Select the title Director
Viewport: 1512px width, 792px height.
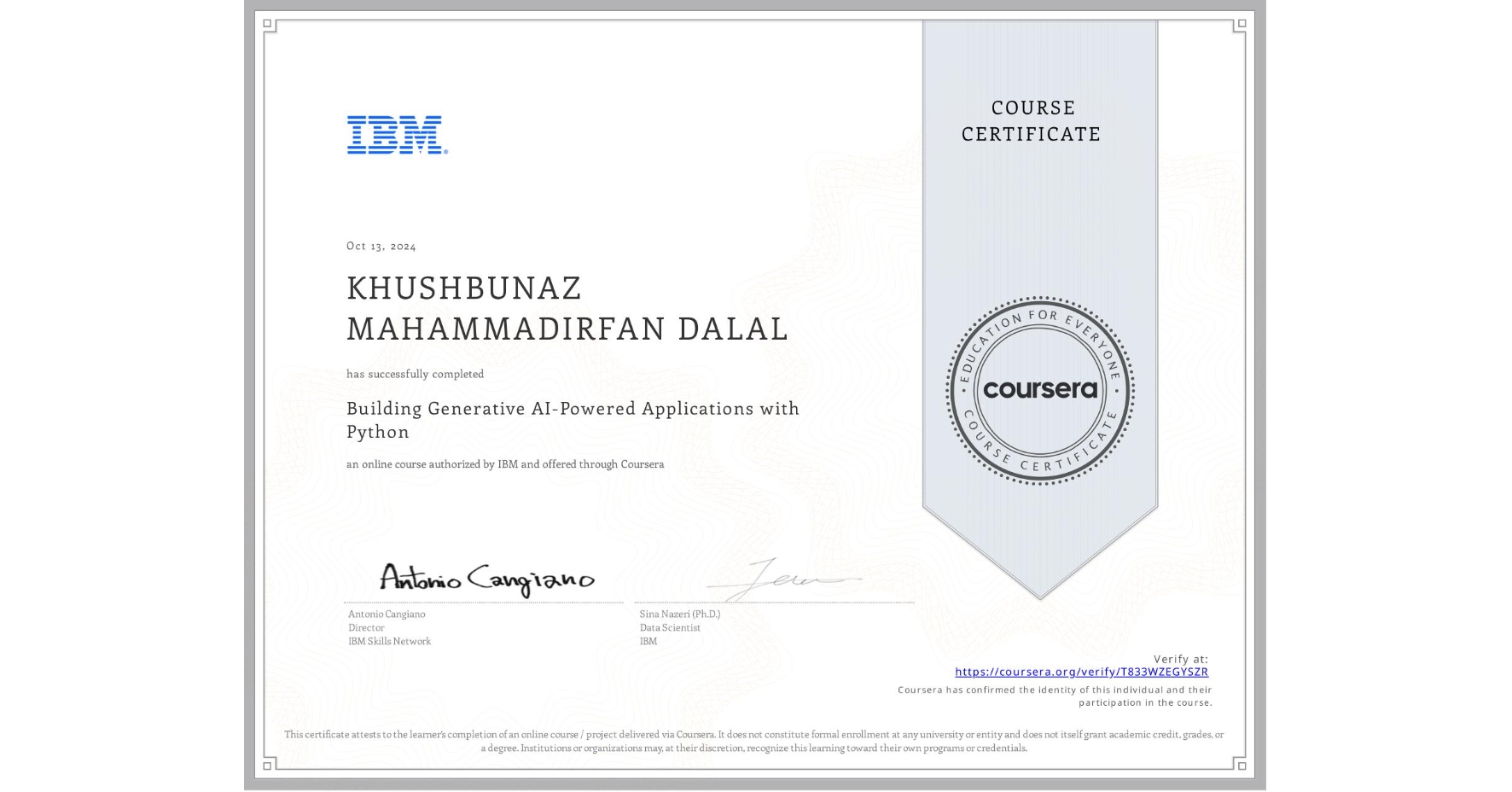click(x=366, y=627)
